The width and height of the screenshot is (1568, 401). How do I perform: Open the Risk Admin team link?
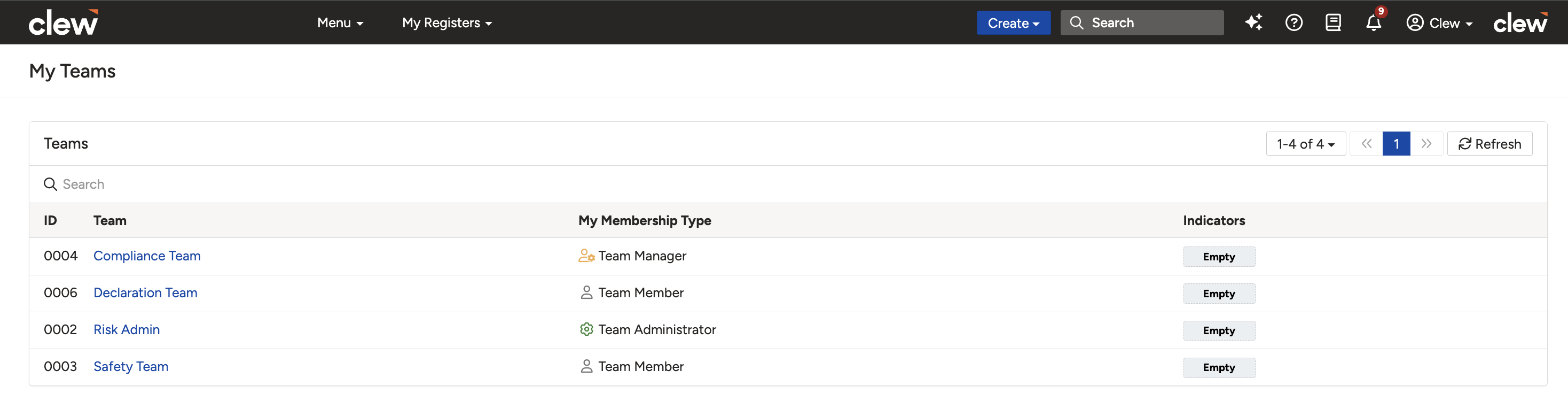[x=127, y=330]
